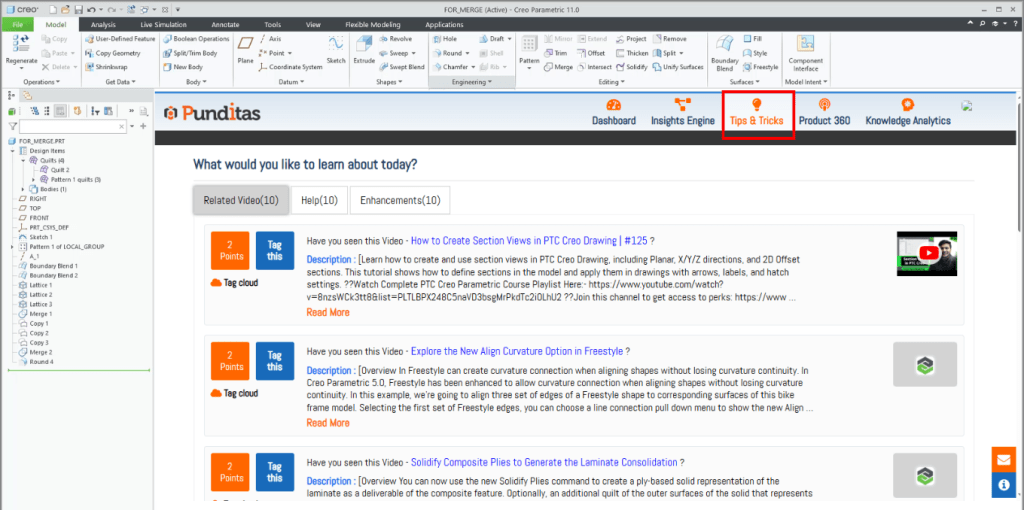Open the Help(10) tab
1024x510 pixels.
[319, 200]
